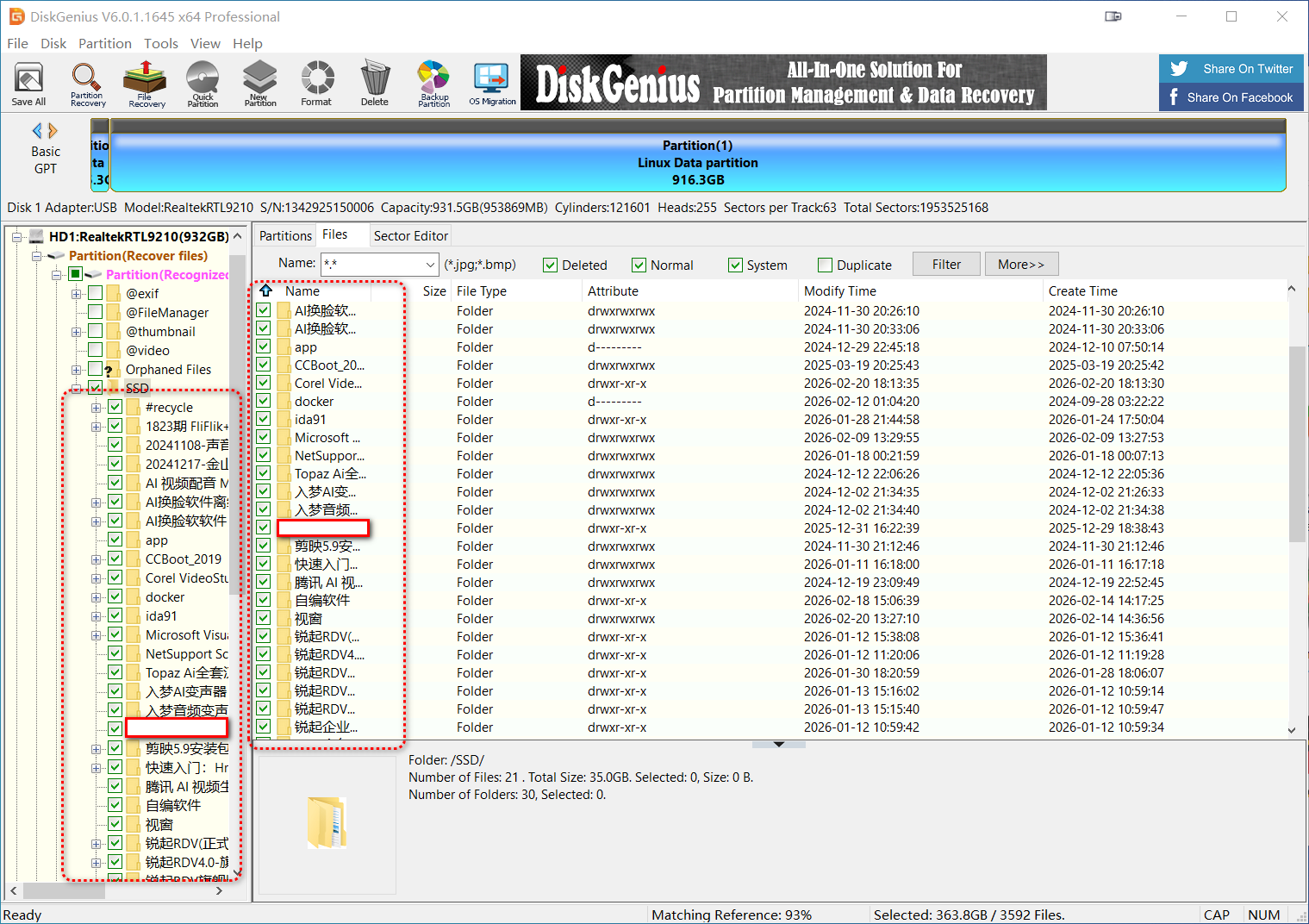Open the Backup Partition tool
This screenshot has width=1309, height=924.
(433, 84)
